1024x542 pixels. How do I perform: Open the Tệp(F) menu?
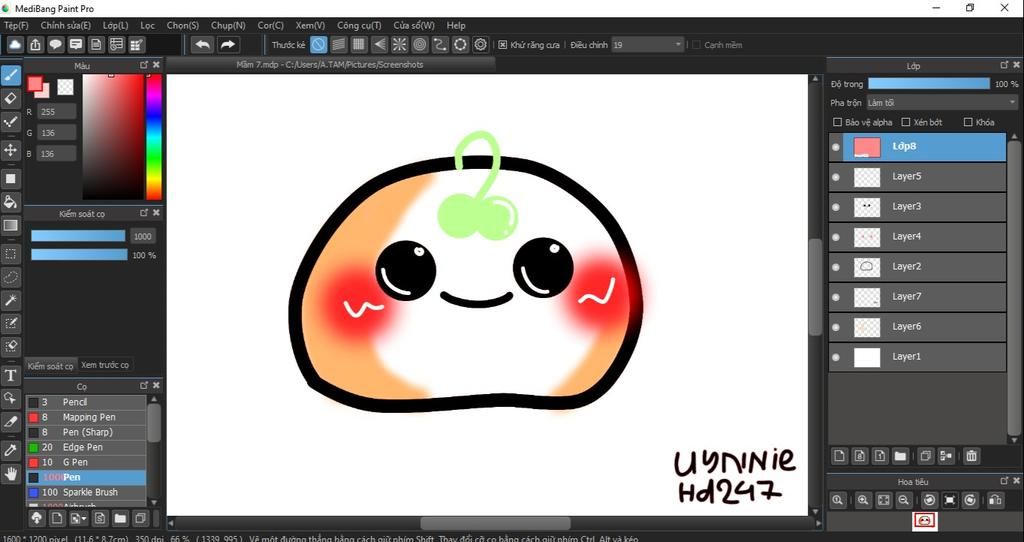tap(16, 25)
